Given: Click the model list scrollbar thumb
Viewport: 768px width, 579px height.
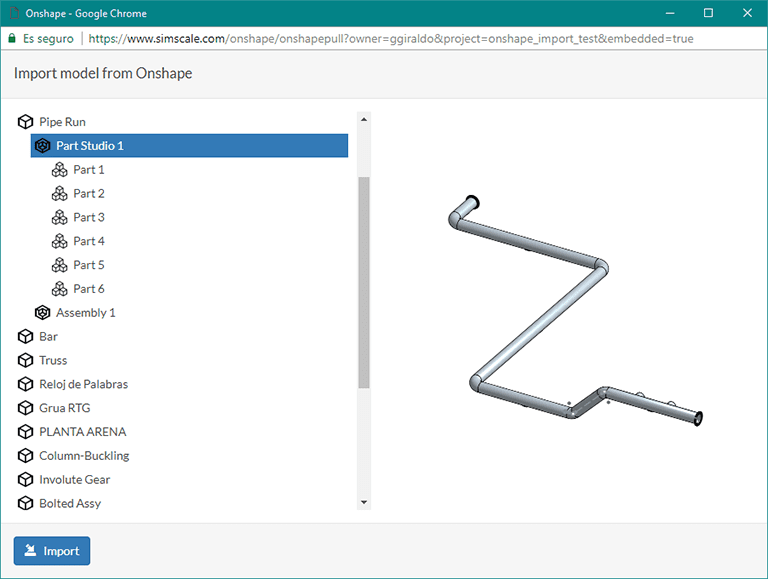Looking at the screenshot, I should [364, 283].
